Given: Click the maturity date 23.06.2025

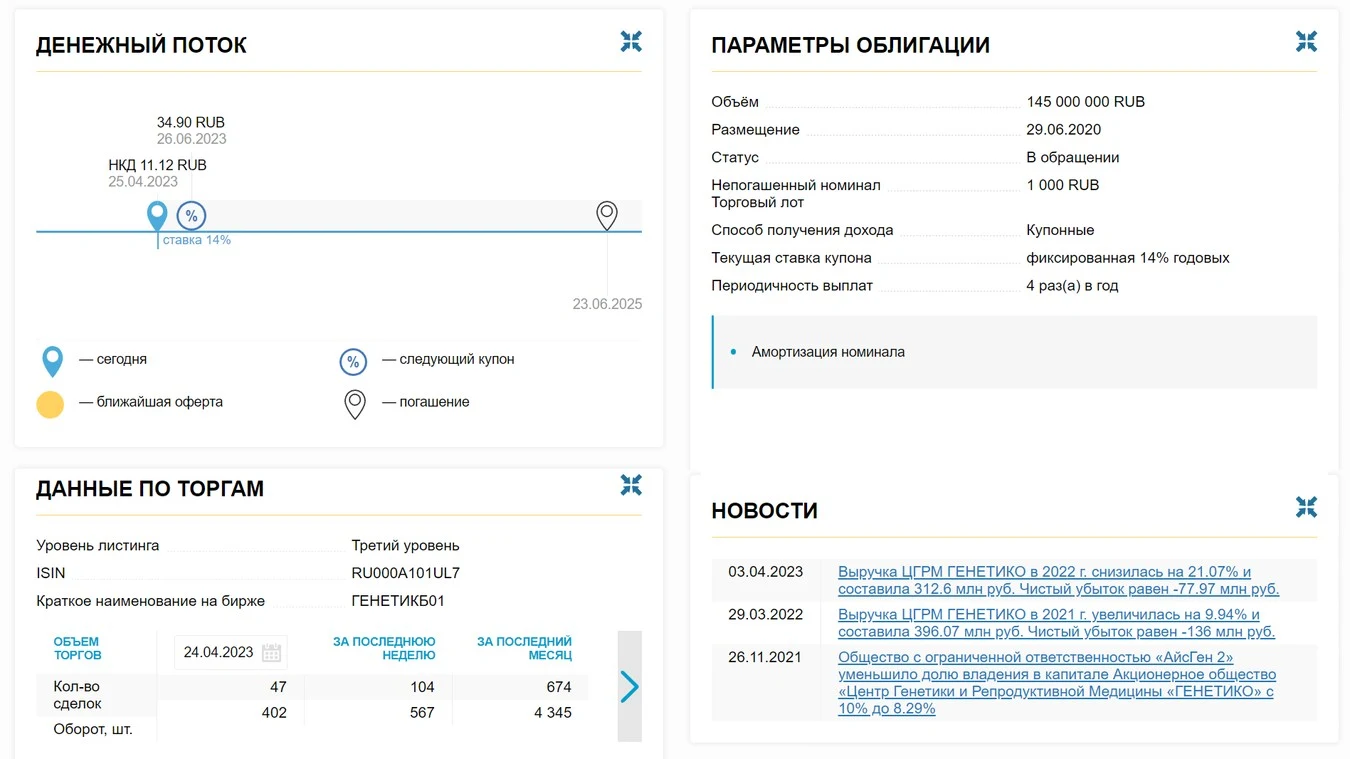Looking at the screenshot, I should point(607,304).
